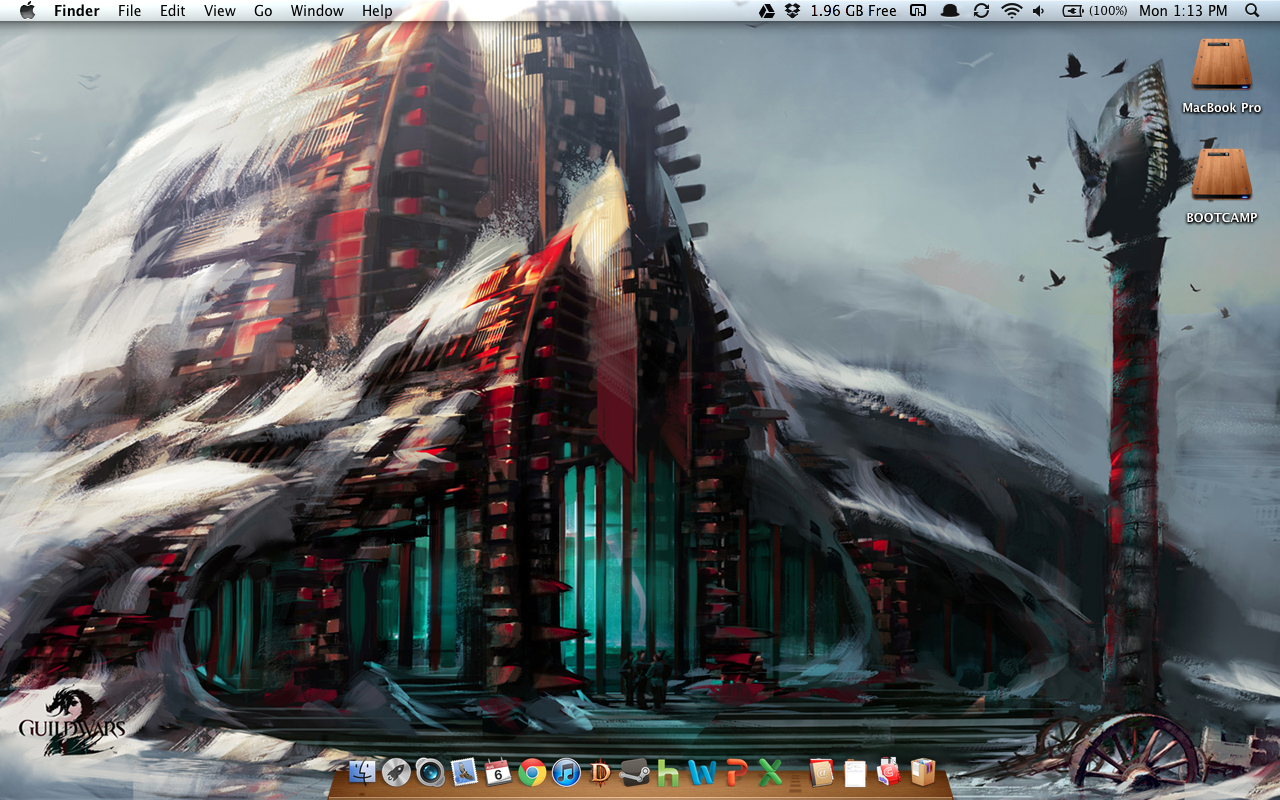The image size is (1280, 800).
Task: Click the bowler hat menu bar icon
Action: (x=950, y=11)
